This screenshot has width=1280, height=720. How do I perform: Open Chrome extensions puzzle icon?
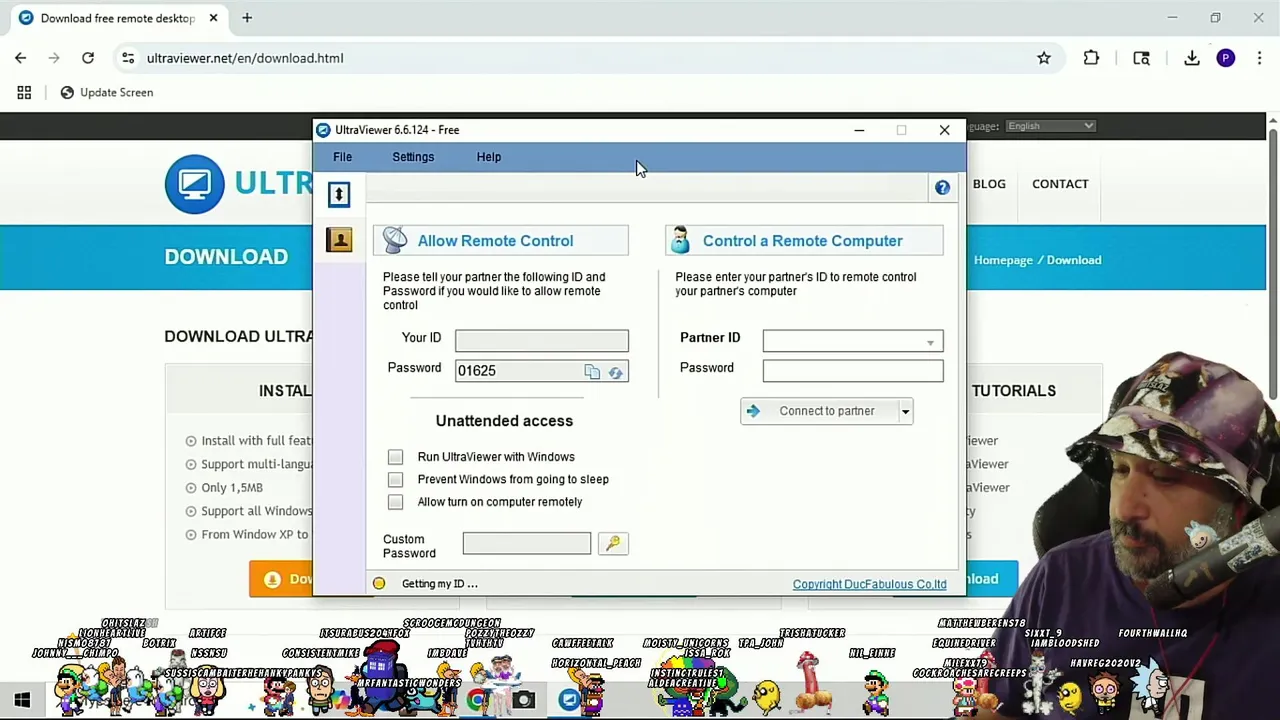[1091, 58]
